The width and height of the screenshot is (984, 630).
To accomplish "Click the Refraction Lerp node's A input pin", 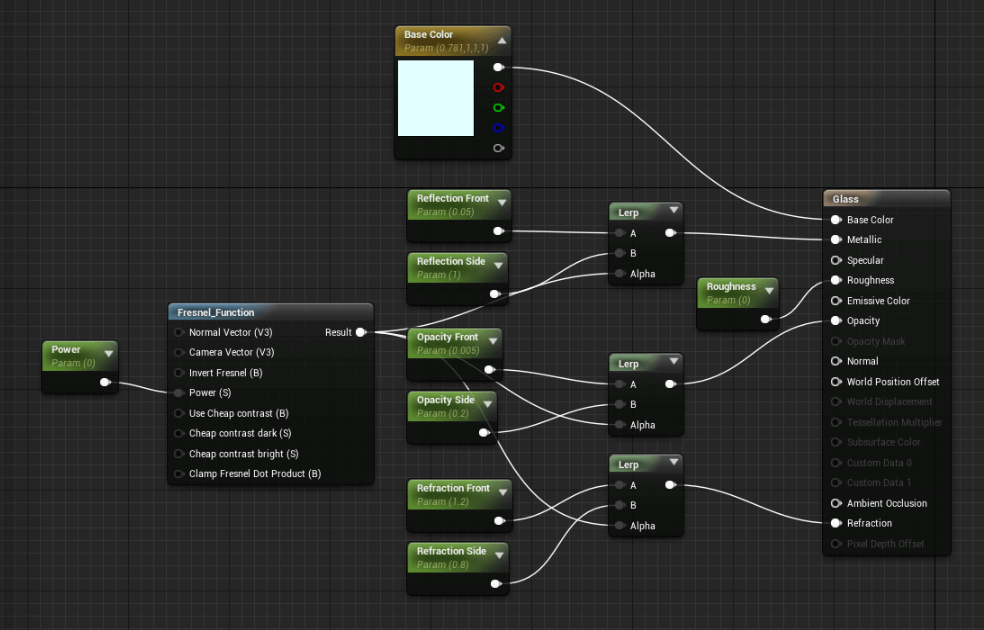I will (x=620, y=485).
